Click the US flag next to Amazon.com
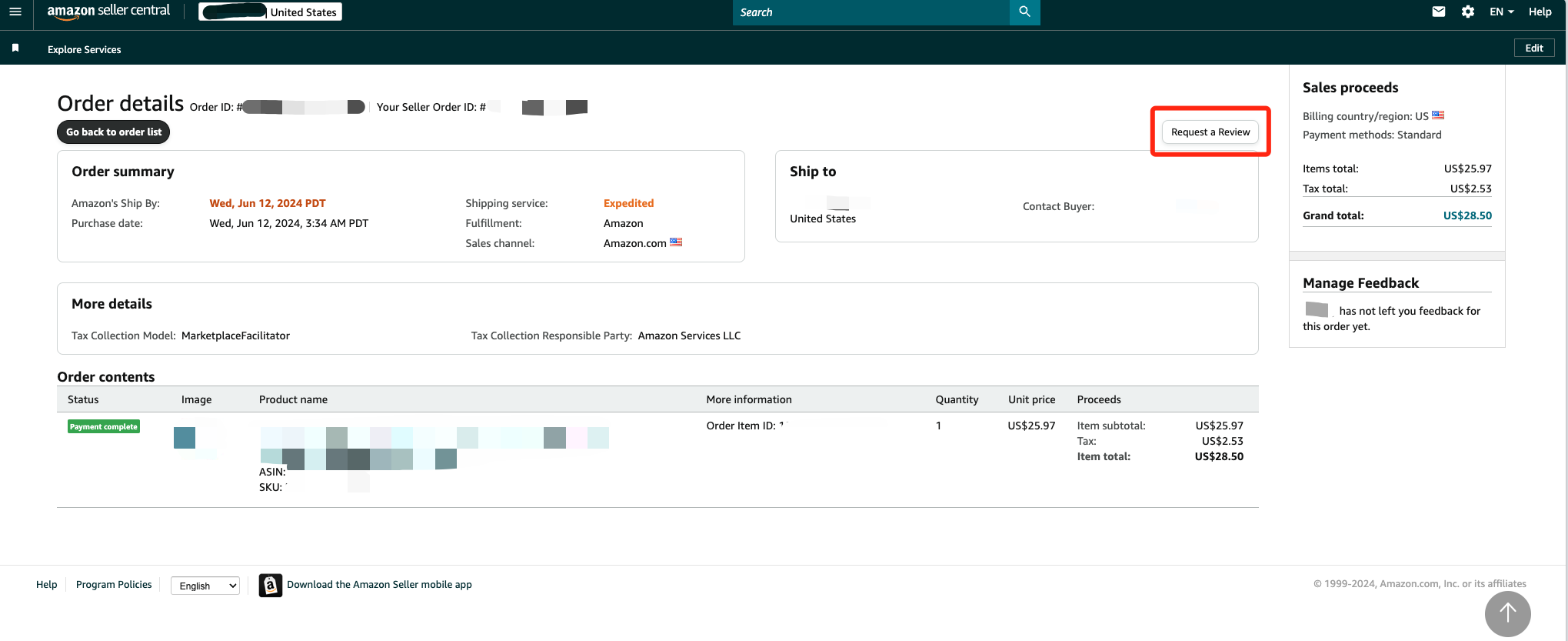This screenshot has height=641, width=1568. tap(676, 242)
